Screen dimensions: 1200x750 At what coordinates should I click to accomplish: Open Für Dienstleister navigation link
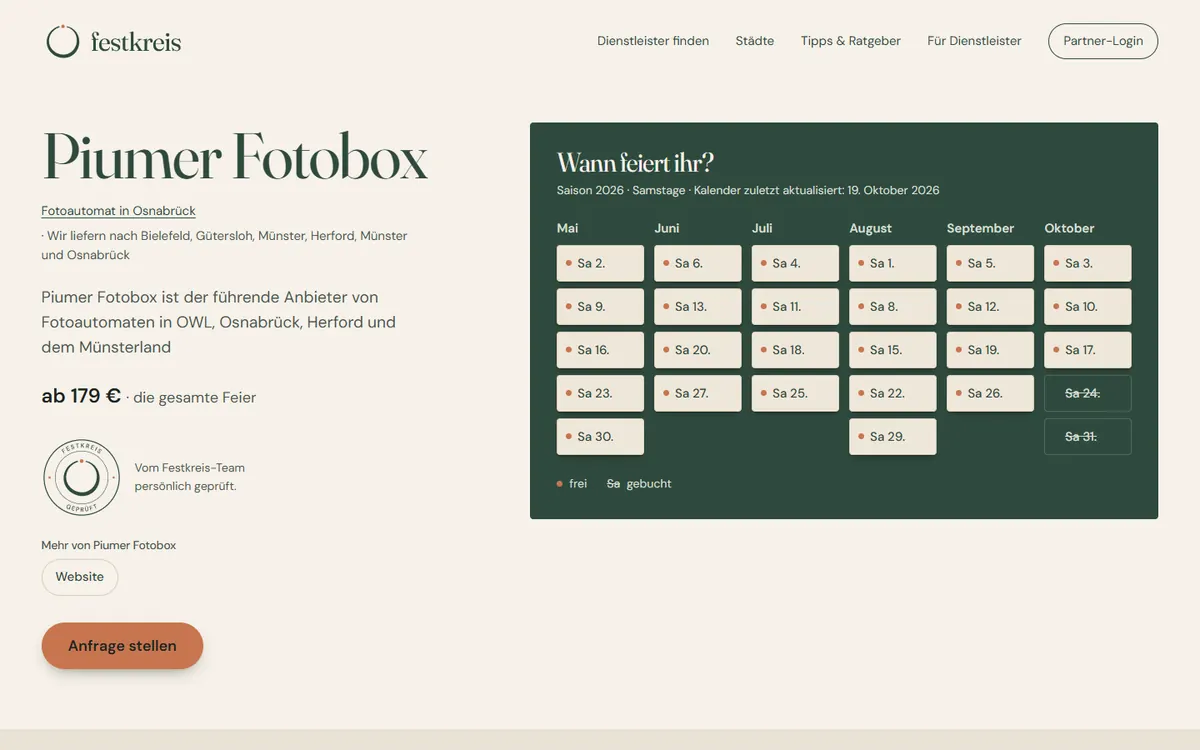974,41
